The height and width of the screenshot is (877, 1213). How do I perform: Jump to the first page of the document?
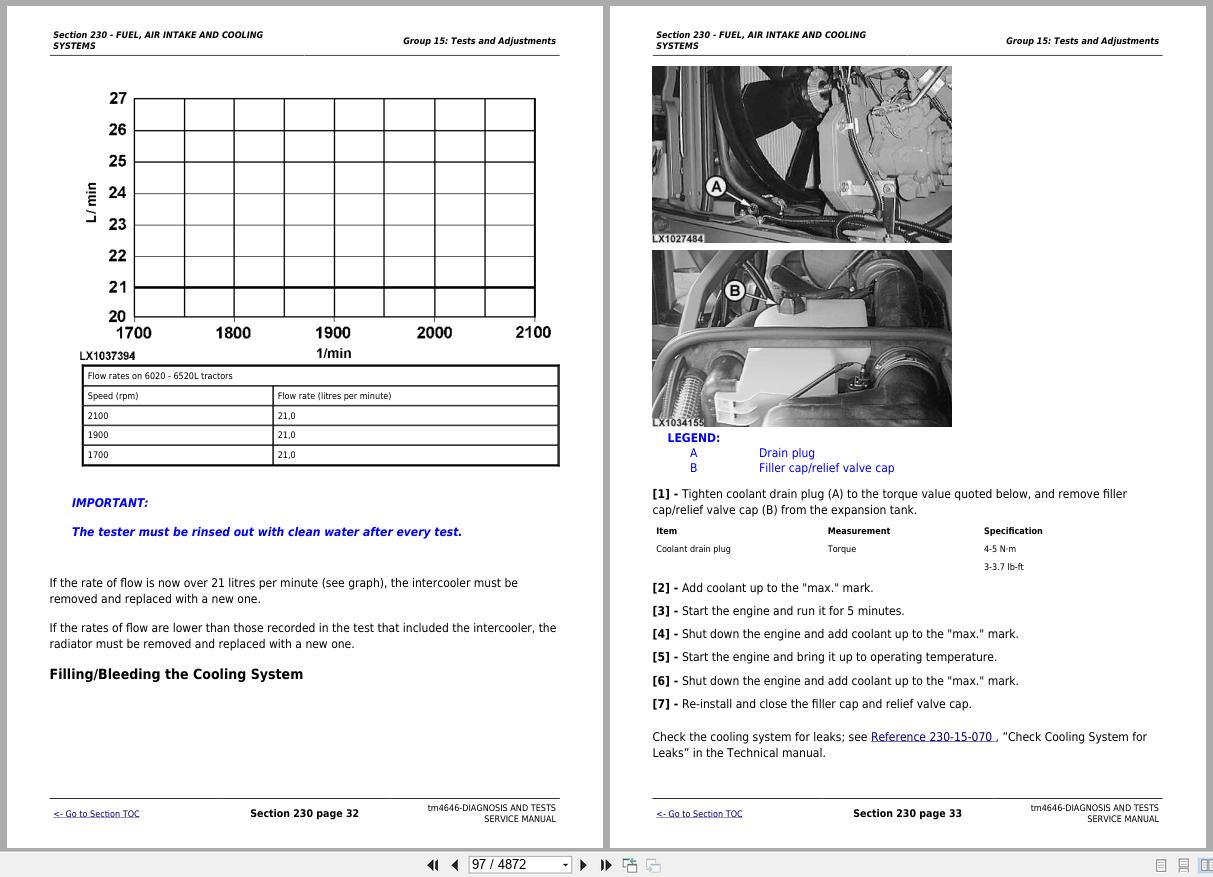click(x=432, y=864)
